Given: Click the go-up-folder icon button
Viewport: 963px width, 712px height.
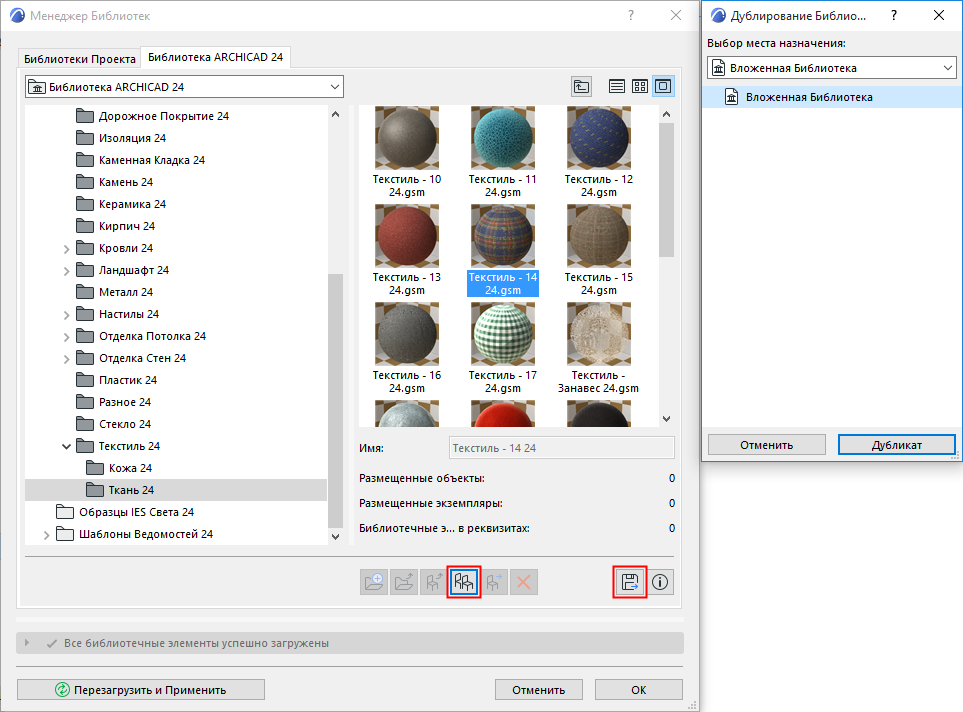Looking at the screenshot, I should tap(581, 87).
